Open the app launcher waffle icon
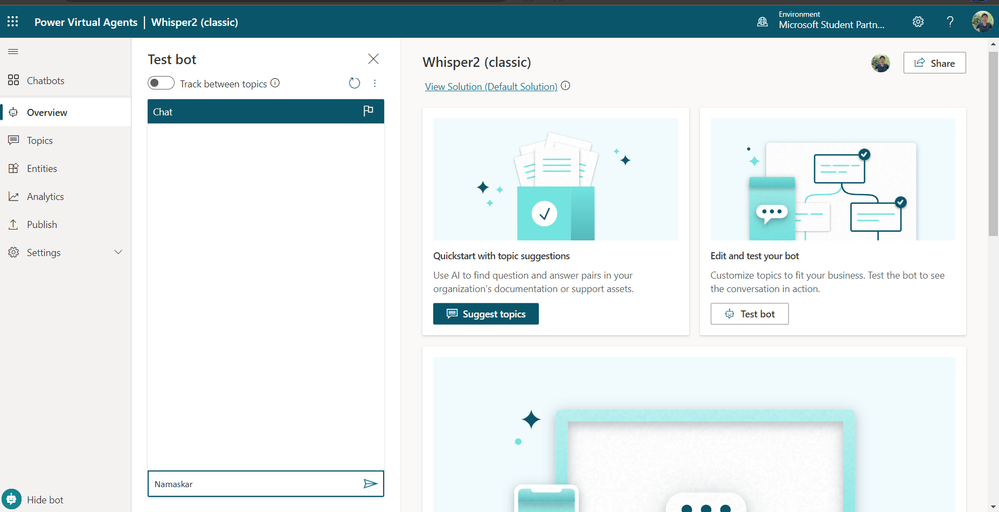The height and width of the screenshot is (512, 999). [x=13, y=22]
